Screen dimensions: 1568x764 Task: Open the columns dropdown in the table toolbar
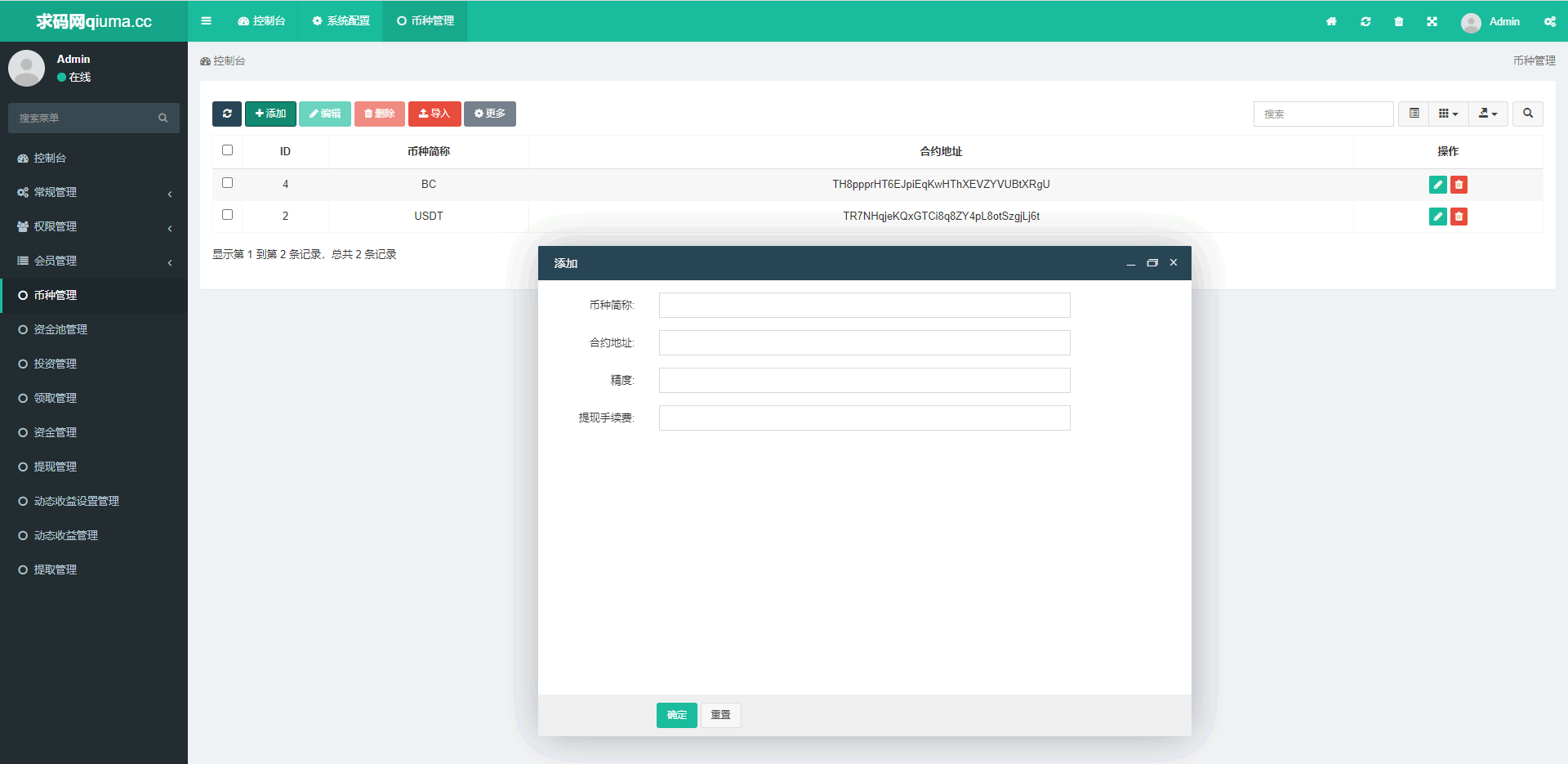(x=1448, y=114)
